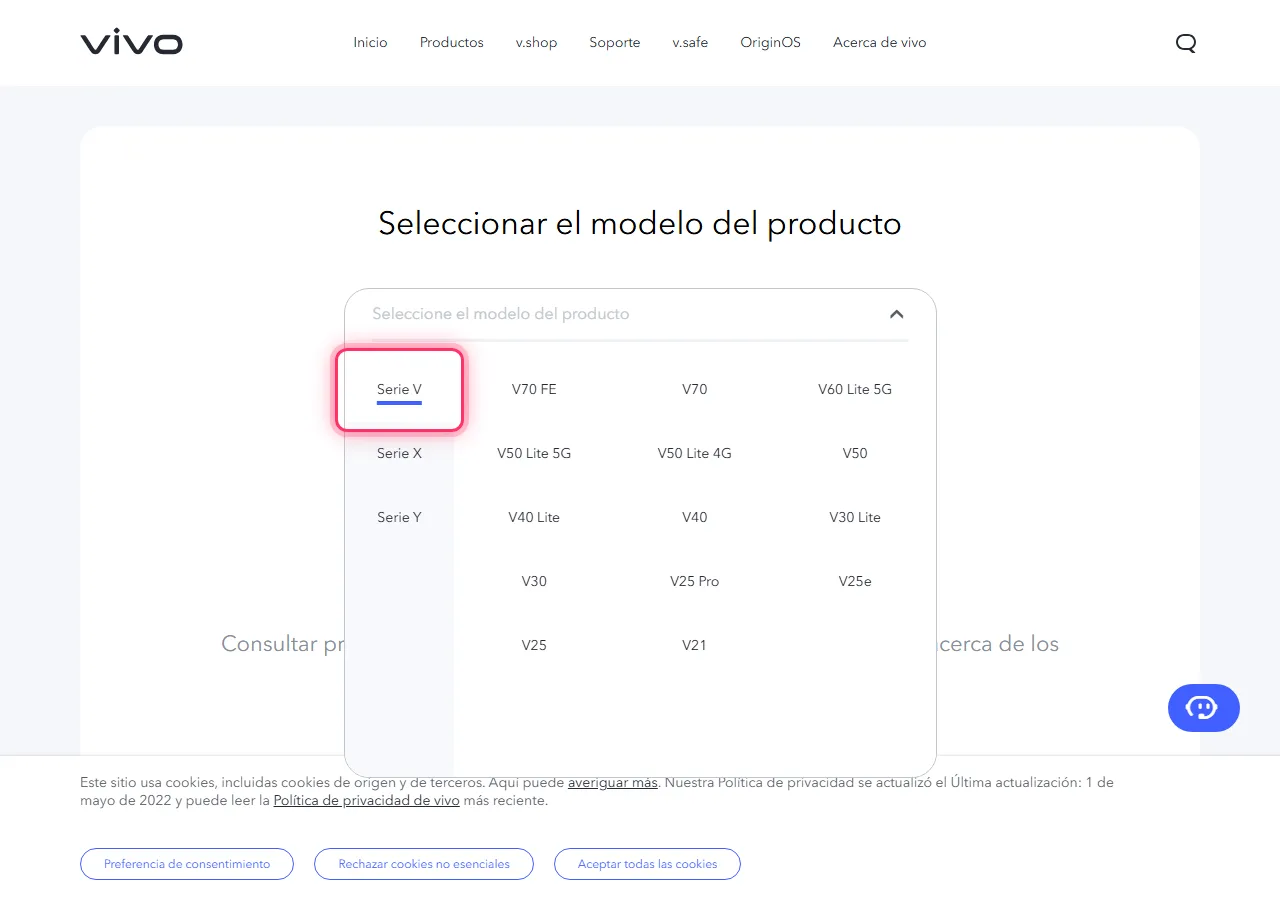Choose the V21 model
The width and height of the screenshot is (1280, 900).
point(695,646)
